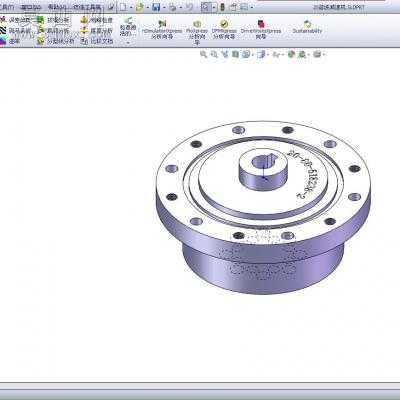The height and width of the screenshot is (400, 400).
Task: Expand the Open file dropdown arrow
Action: [147, 7]
